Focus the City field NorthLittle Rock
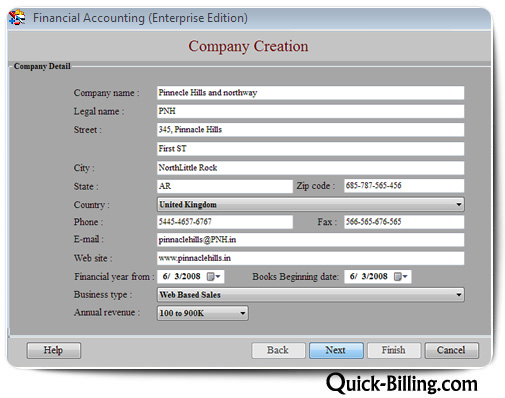This screenshot has height=398, width=505. (x=310, y=168)
